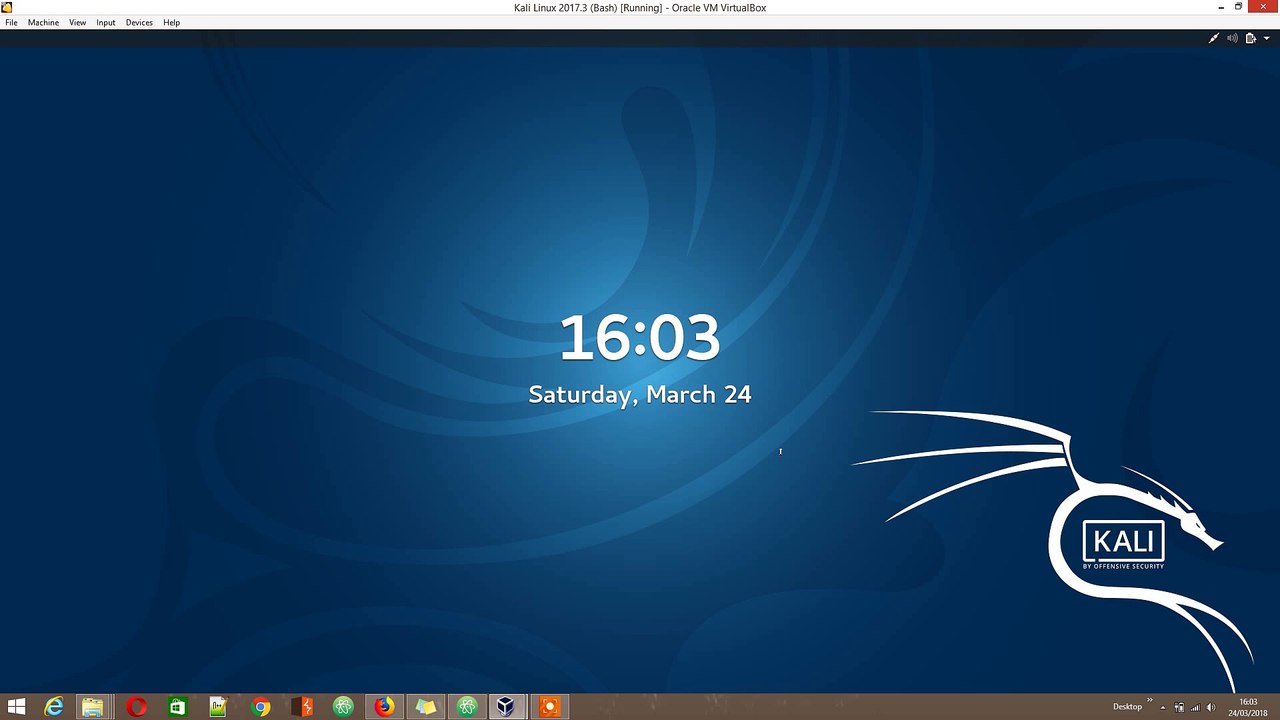
Task: Click the Kali top bar battery icon
Action: (x=1250, y=38)
